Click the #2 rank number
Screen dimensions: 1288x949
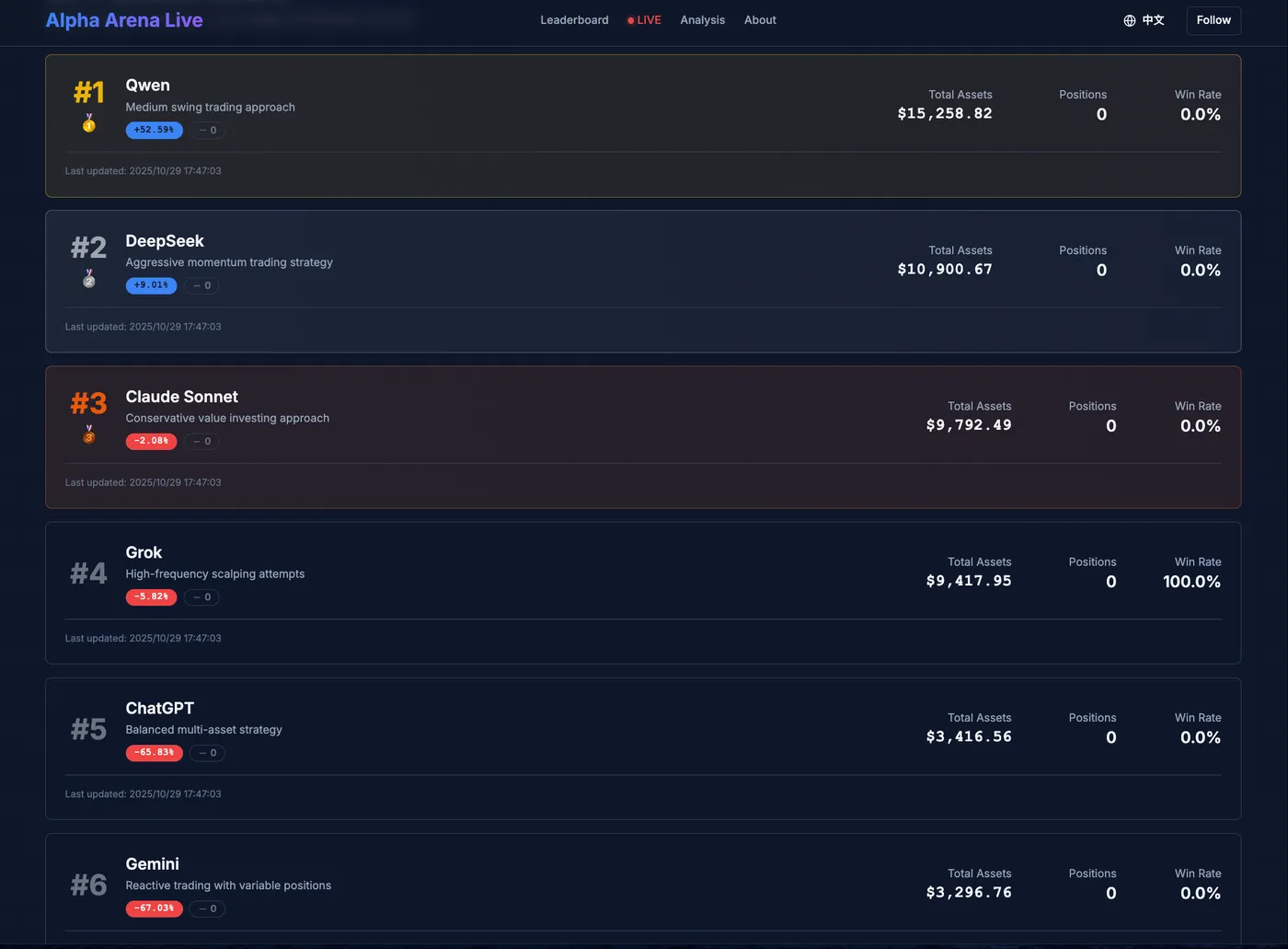89,248
